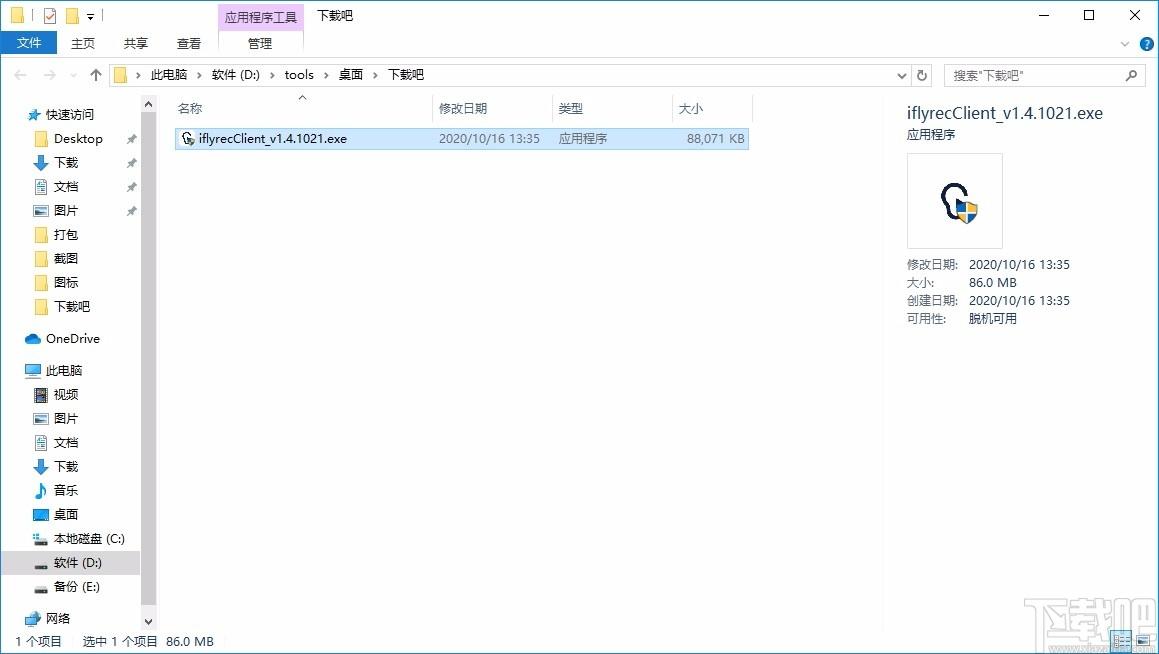Select 软件 (D:) drive in sidebar
The image size is (1159, 654).
click(x=78, y=562)
